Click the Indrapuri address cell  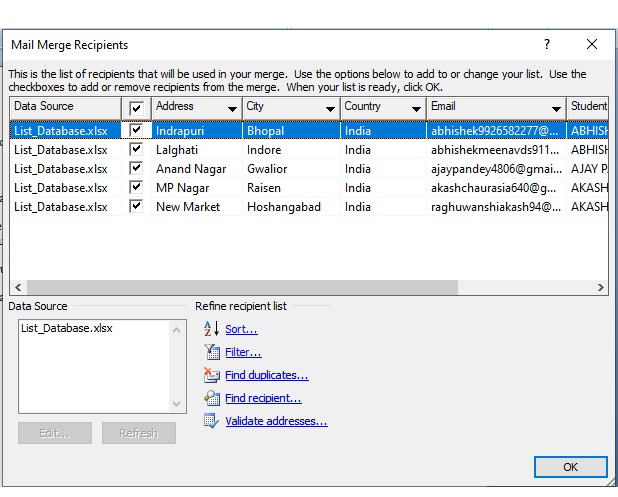197,130
